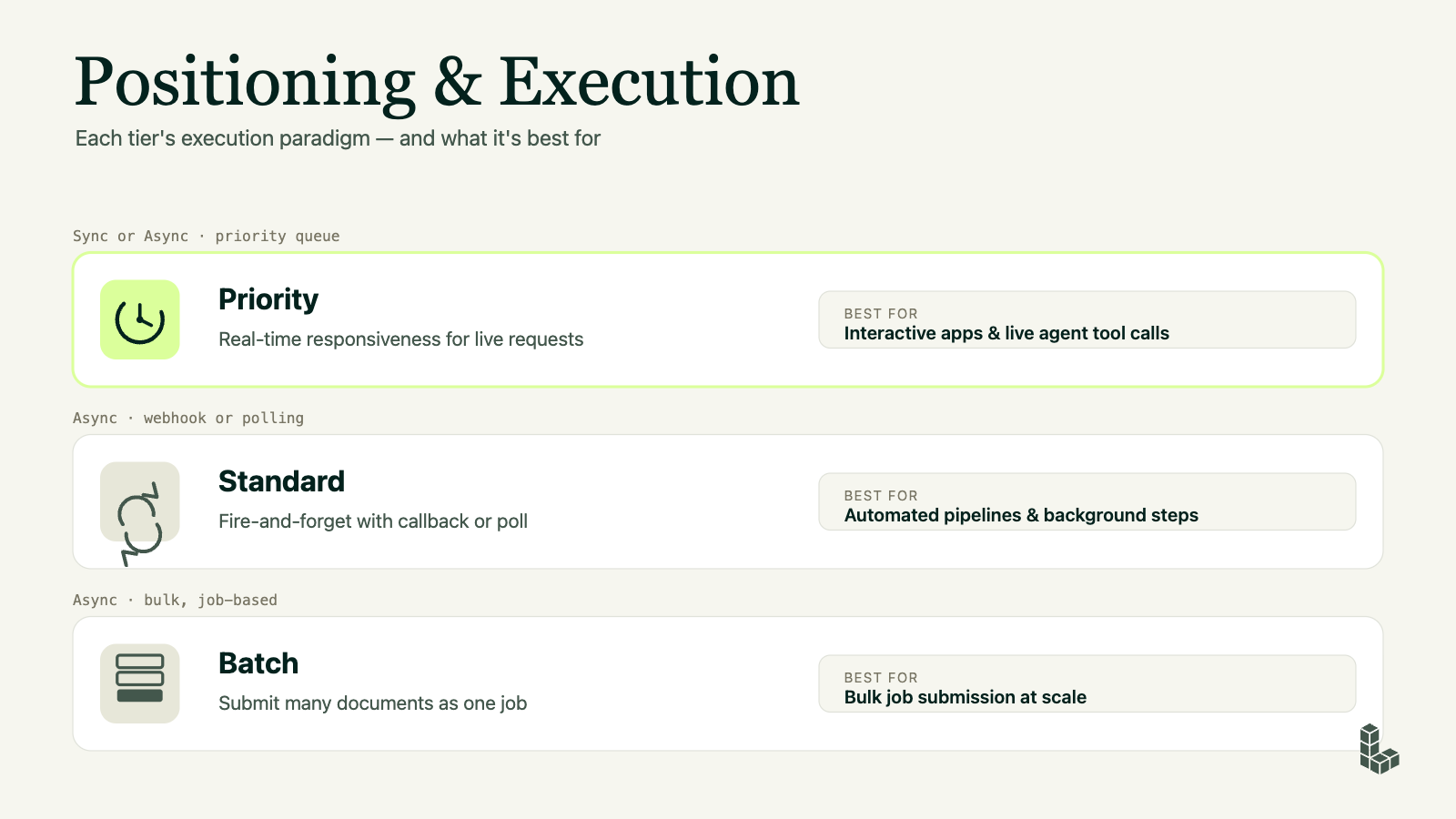Click the Priority clock icon
Viewport: 1456px width, 819px height.
pyautogui.click(x=140, y=319)
